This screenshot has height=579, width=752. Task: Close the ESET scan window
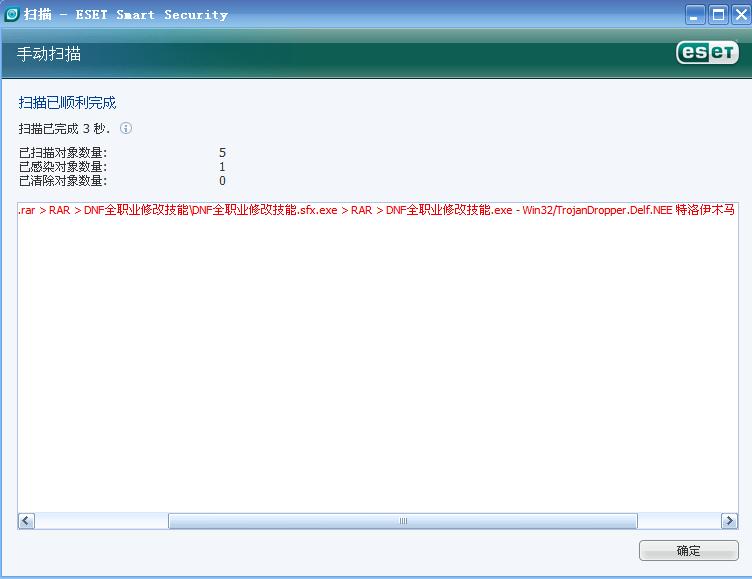click(x=741, y=15)
